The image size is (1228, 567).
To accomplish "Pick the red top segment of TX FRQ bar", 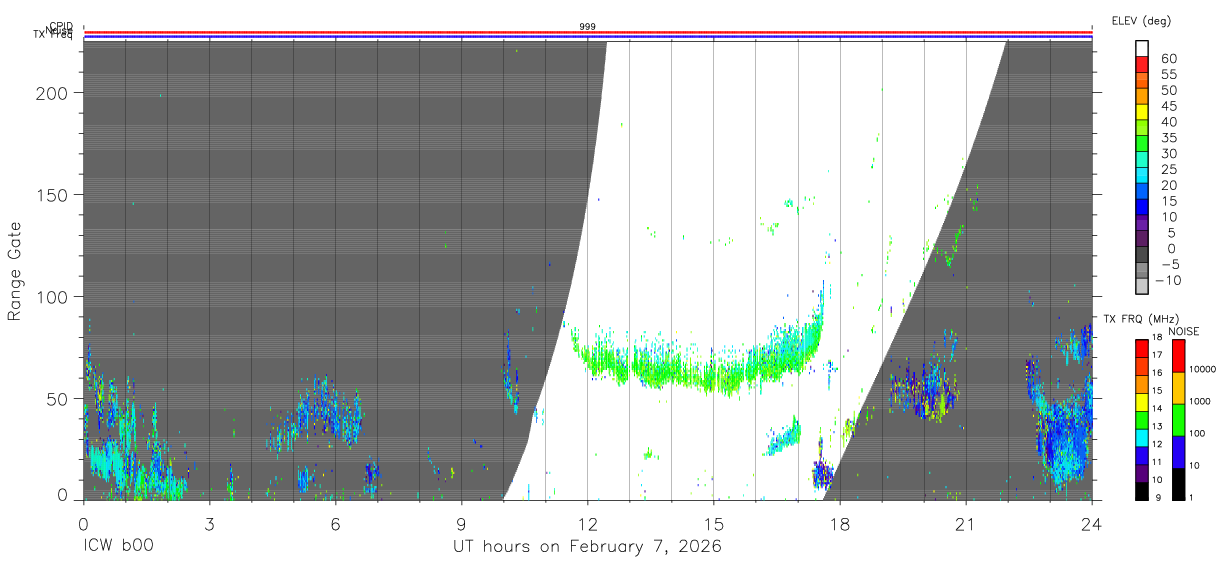I will [x=1142, y=348].
